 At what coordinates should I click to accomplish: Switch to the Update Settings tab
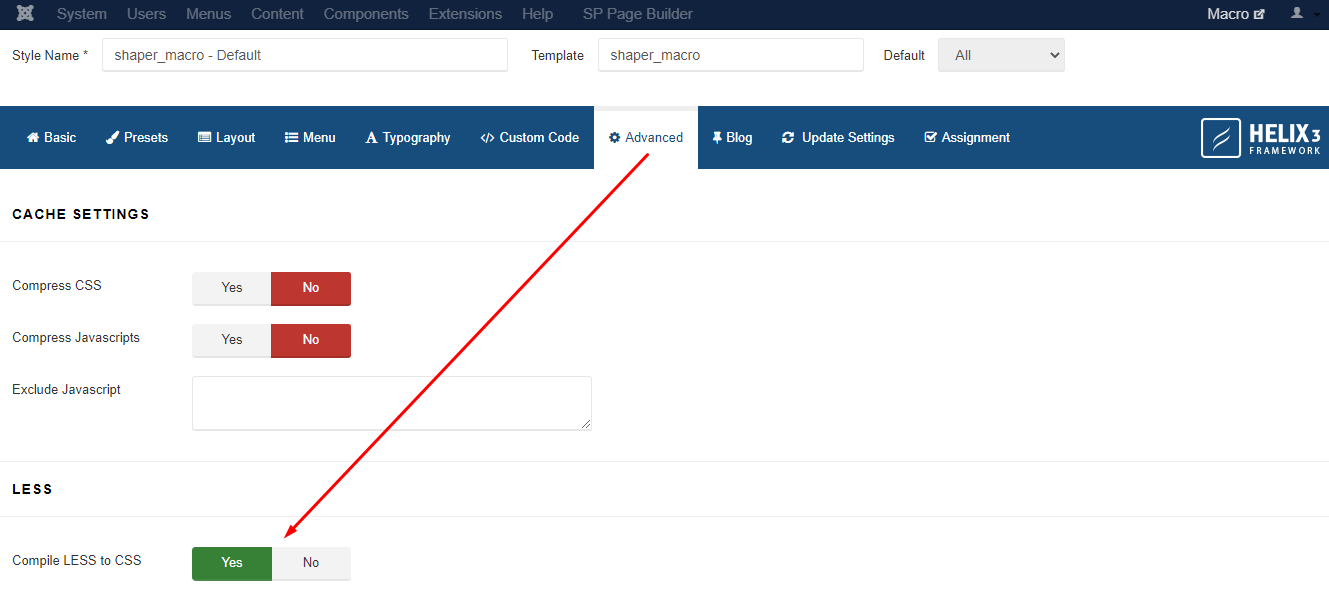point(838,138)
